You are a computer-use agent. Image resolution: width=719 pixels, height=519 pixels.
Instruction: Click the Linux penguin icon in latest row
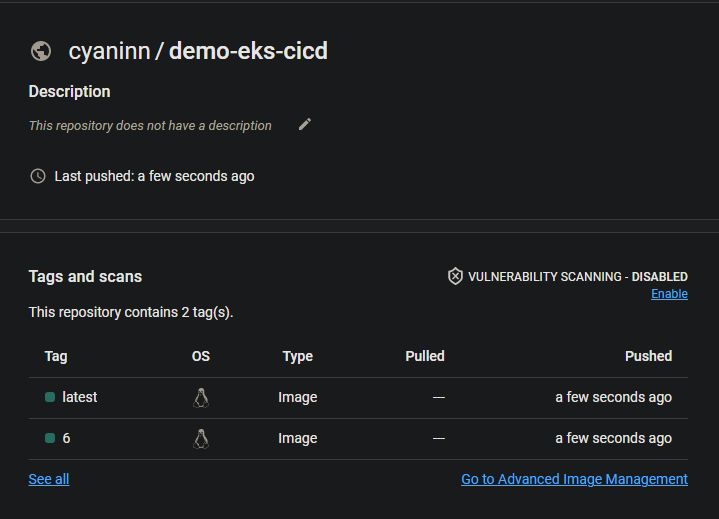point(201,398)
